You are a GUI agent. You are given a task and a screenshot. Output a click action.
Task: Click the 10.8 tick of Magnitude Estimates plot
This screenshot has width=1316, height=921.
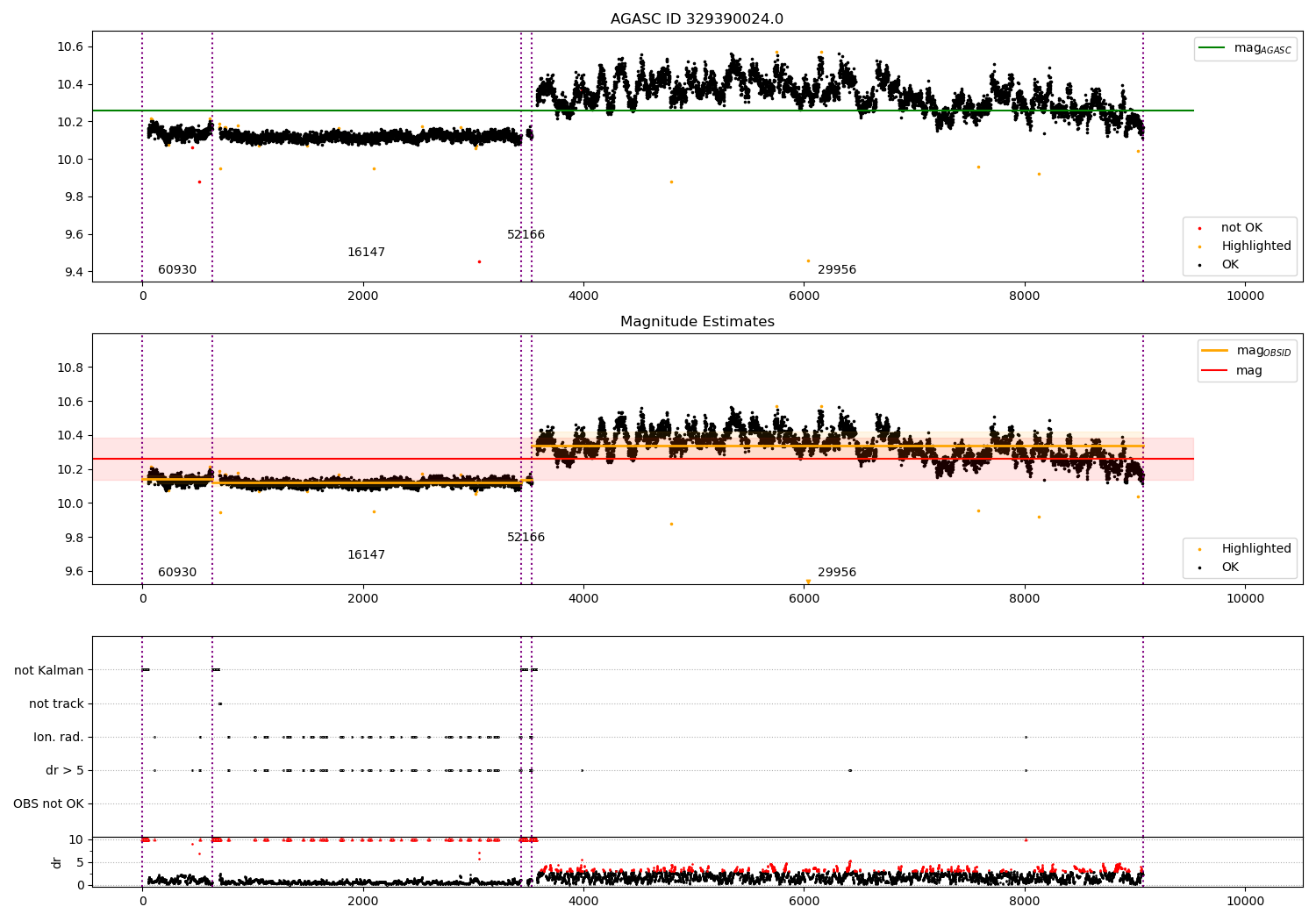point(70,368)
